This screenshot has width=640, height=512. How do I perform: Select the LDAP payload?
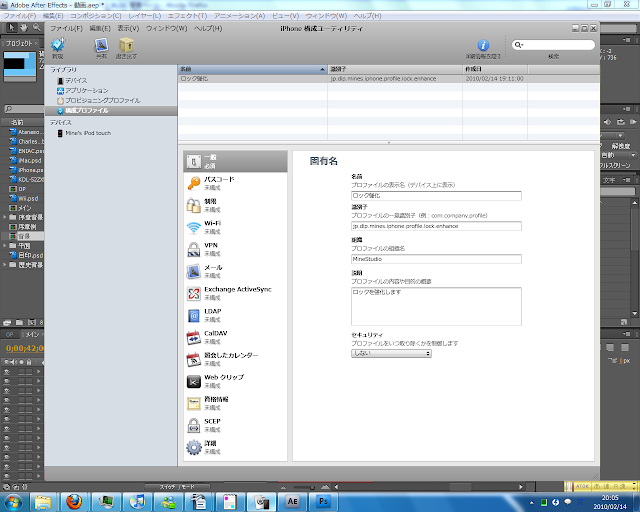click(x=235, y=315)
